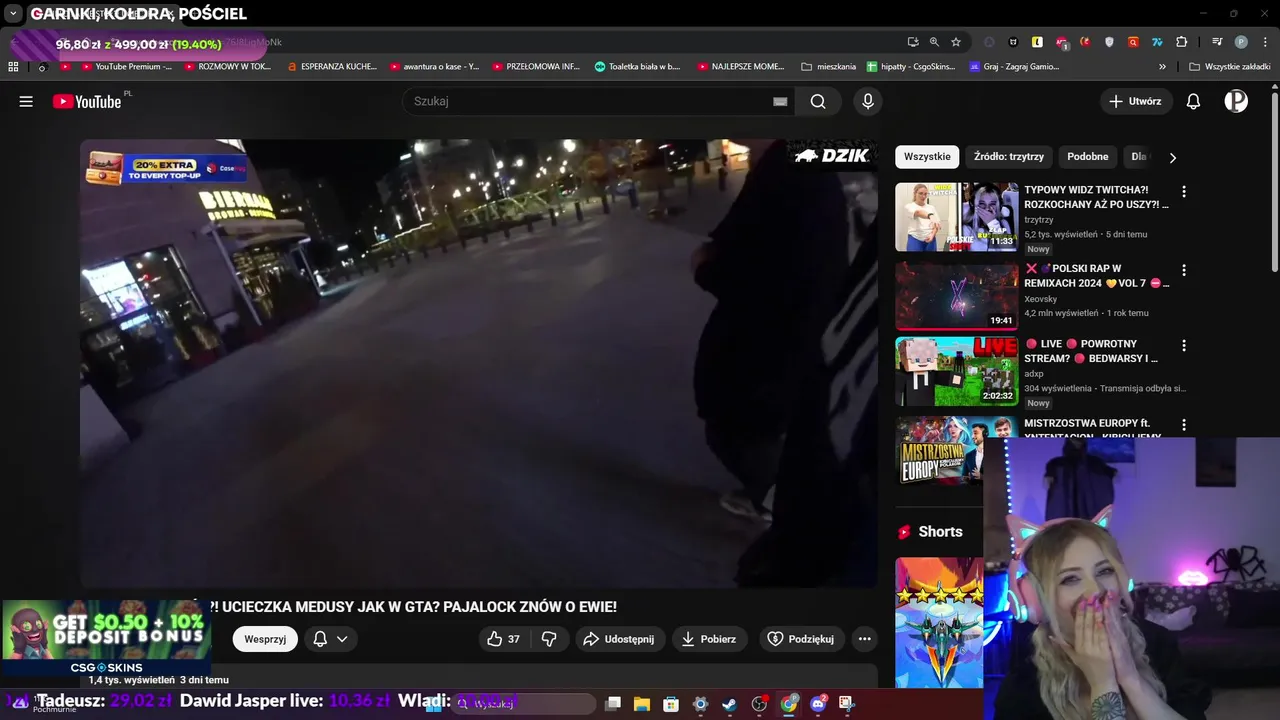
Task: Expand hidden bookmarks with the double chevron
Action: (1162, 67)
